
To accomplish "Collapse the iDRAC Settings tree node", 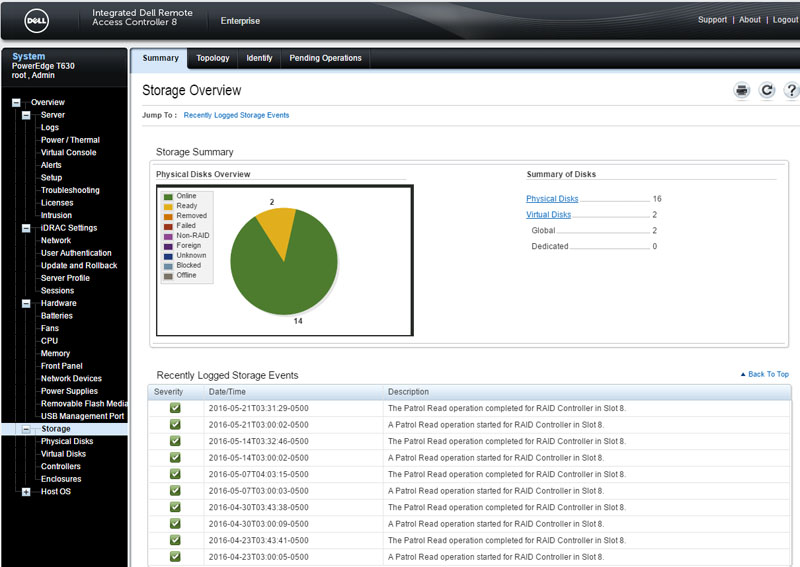I will 26,228.
